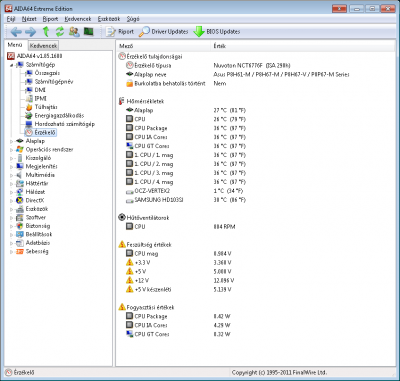
Task: Open Driver Updates
Action: (164, 32)
